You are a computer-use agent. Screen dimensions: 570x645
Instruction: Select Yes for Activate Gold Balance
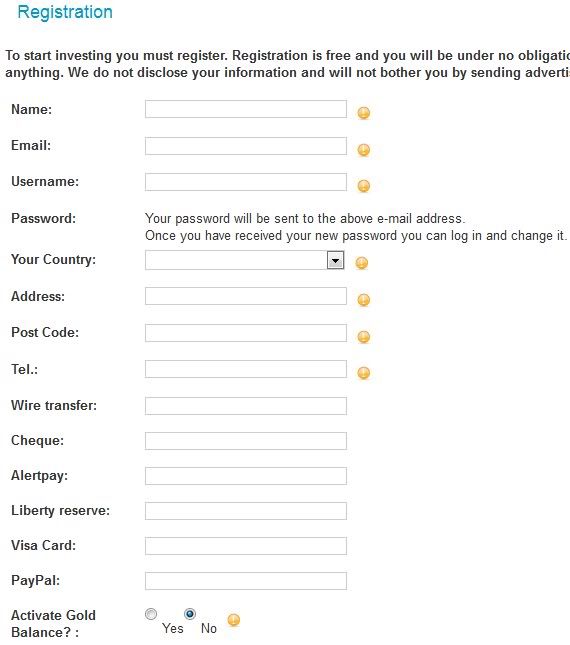tap(151, 614)
